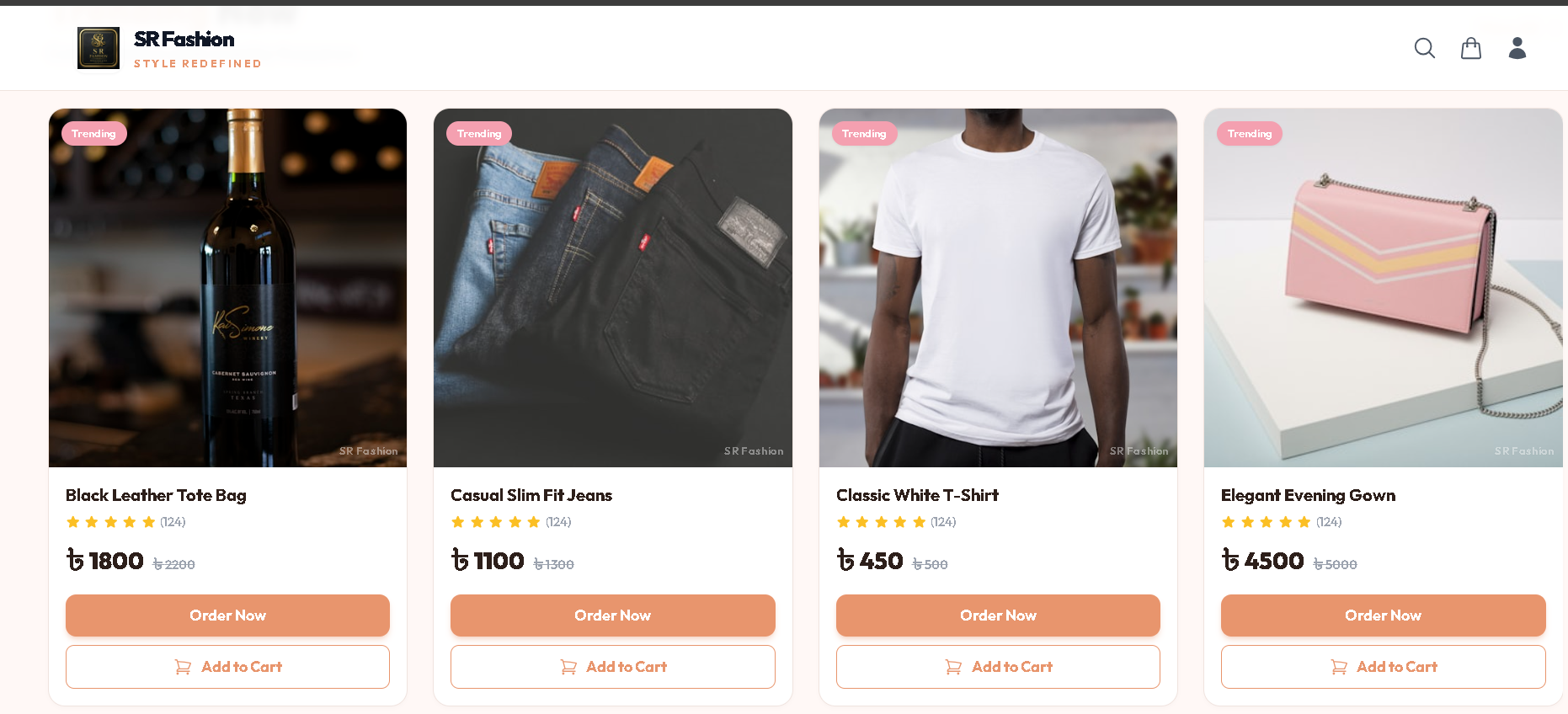Screen dimensions: 1568x714
Task: Add the Casual Slim Fit Jeans to the cart
Action: tap(612, 667)
